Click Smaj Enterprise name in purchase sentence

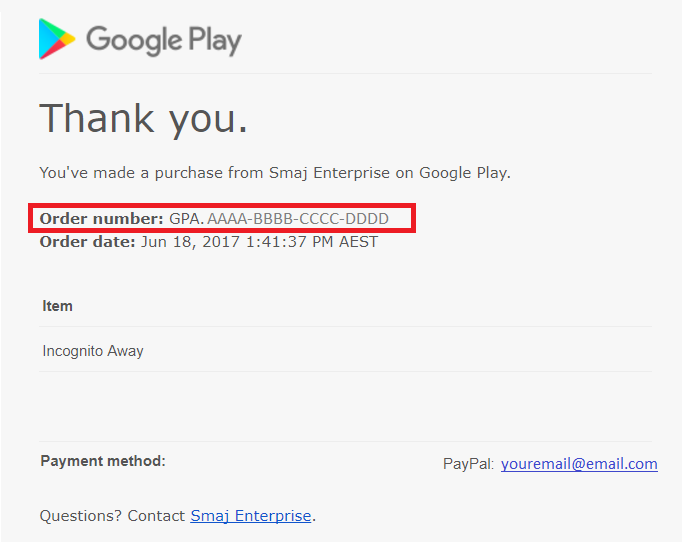tap(330, 173)
